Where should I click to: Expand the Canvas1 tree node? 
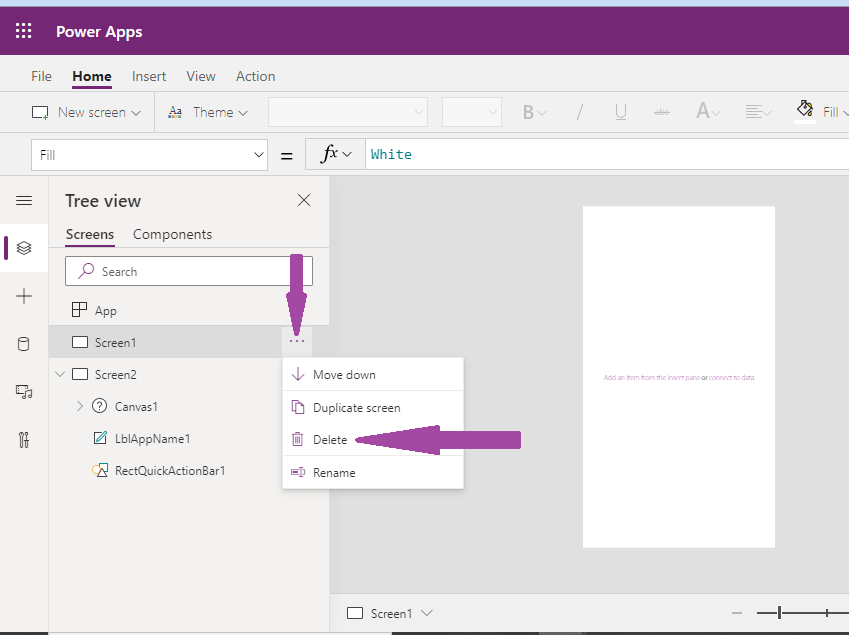click(78, 406)
